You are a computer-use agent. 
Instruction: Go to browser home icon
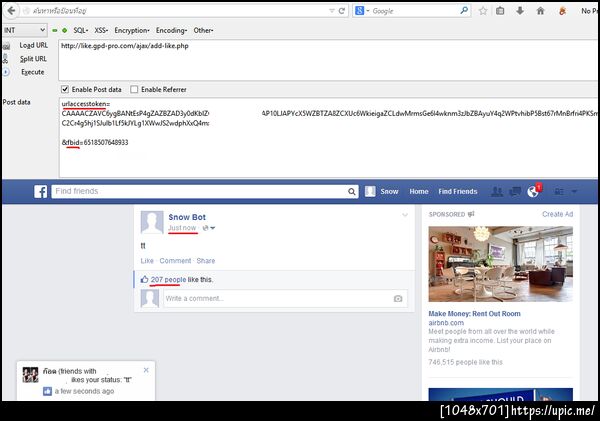coord(540,11)
